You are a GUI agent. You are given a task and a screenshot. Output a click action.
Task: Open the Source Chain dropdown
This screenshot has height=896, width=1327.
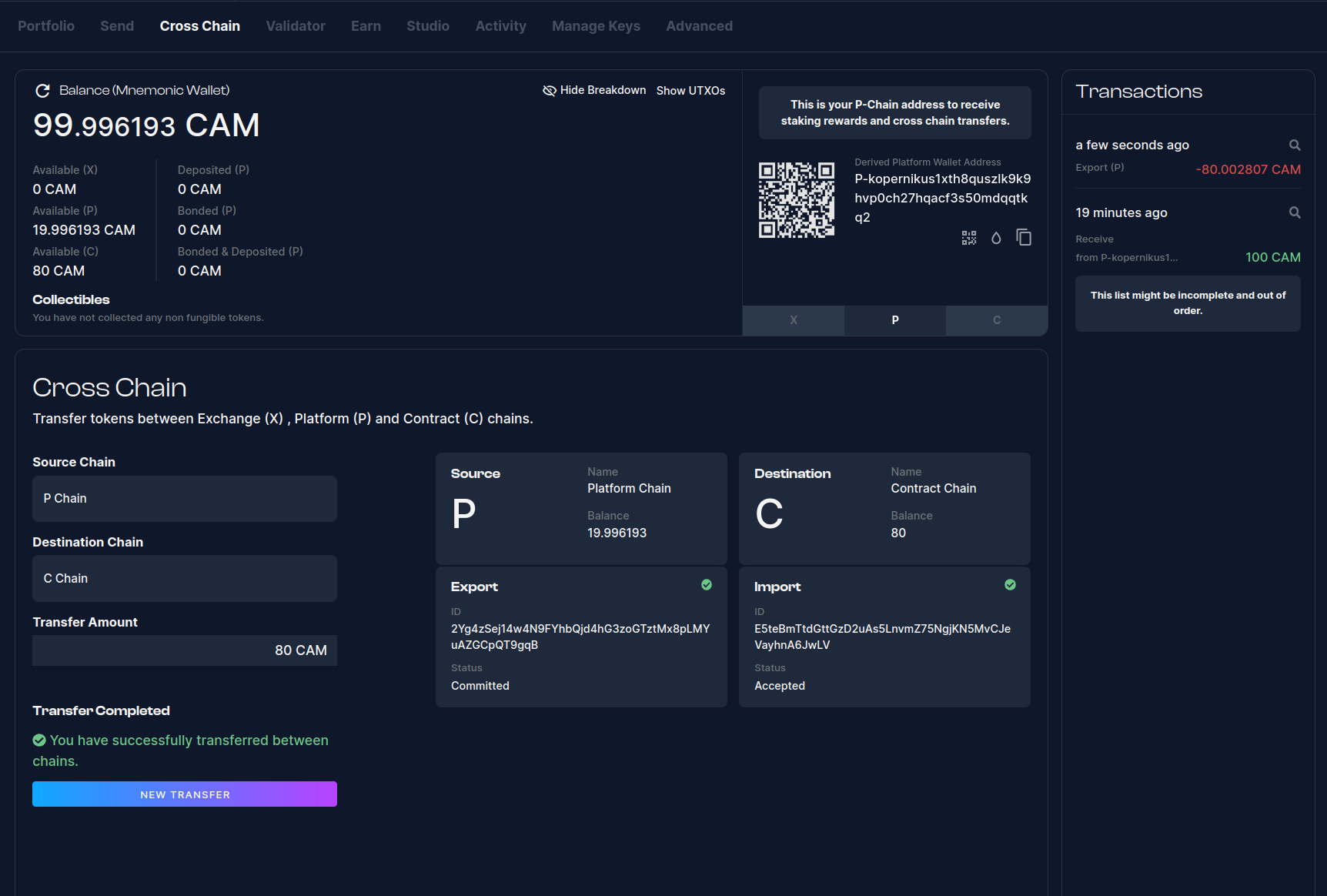[x=185, y=499]
